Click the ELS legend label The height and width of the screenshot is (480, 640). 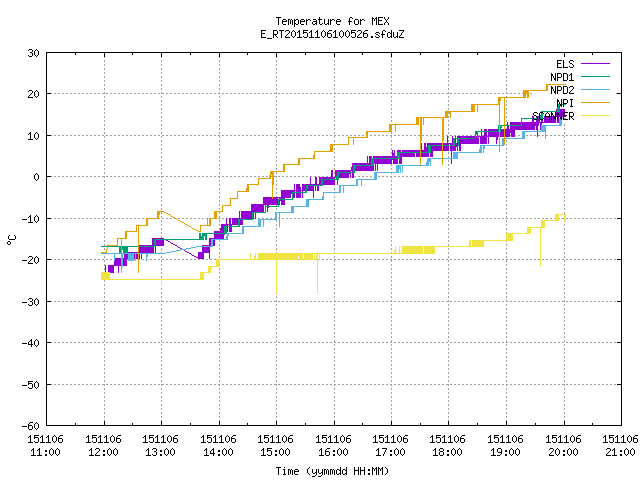click(x=565, y=64)
